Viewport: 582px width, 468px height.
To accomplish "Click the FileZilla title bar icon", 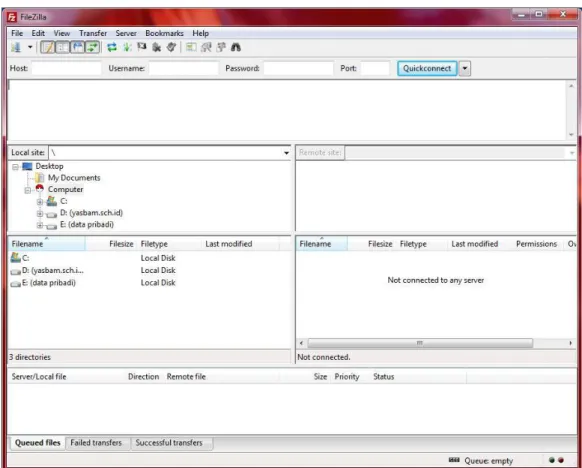I will tap(12, 17).
